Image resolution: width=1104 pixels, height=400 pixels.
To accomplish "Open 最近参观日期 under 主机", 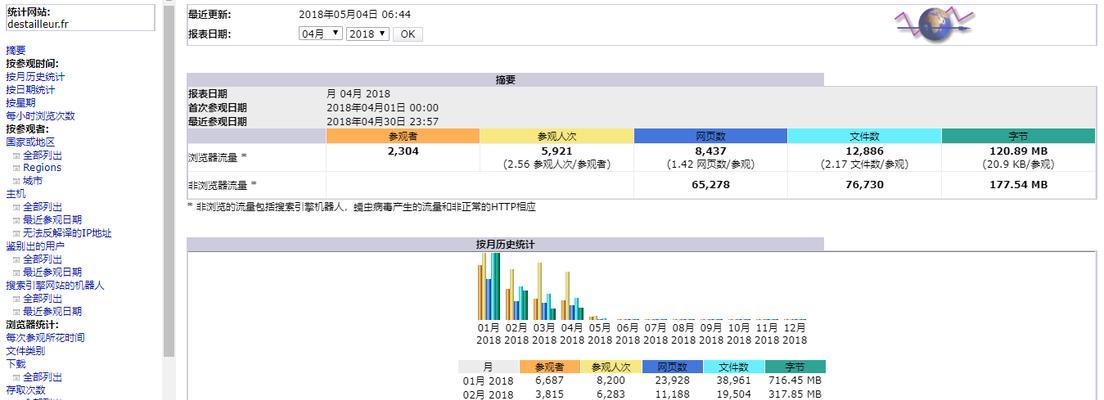I will point(52,220).
